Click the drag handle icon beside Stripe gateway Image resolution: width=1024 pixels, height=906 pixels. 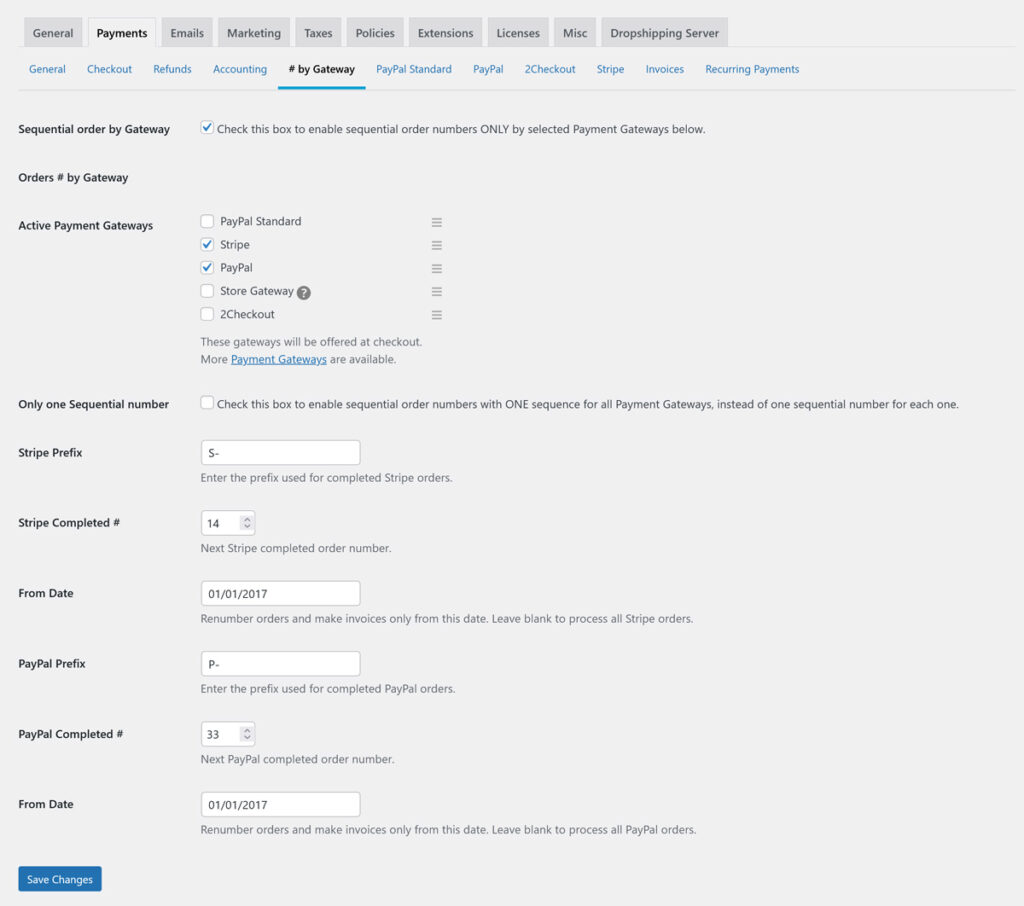point(436,245)
